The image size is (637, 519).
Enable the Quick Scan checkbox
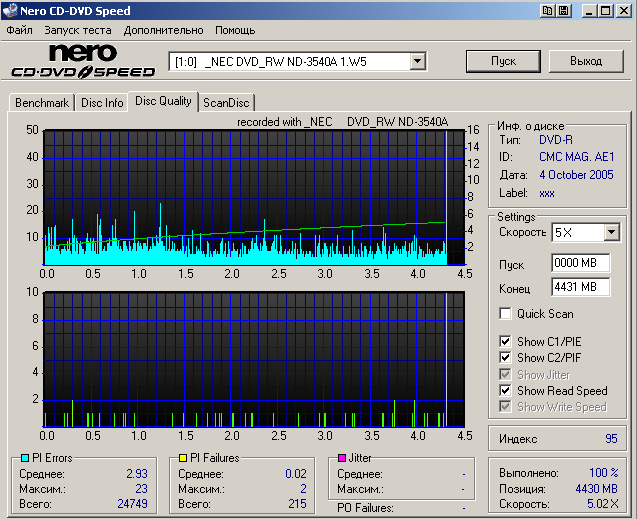pyautogui.click(x=505, y=314)
